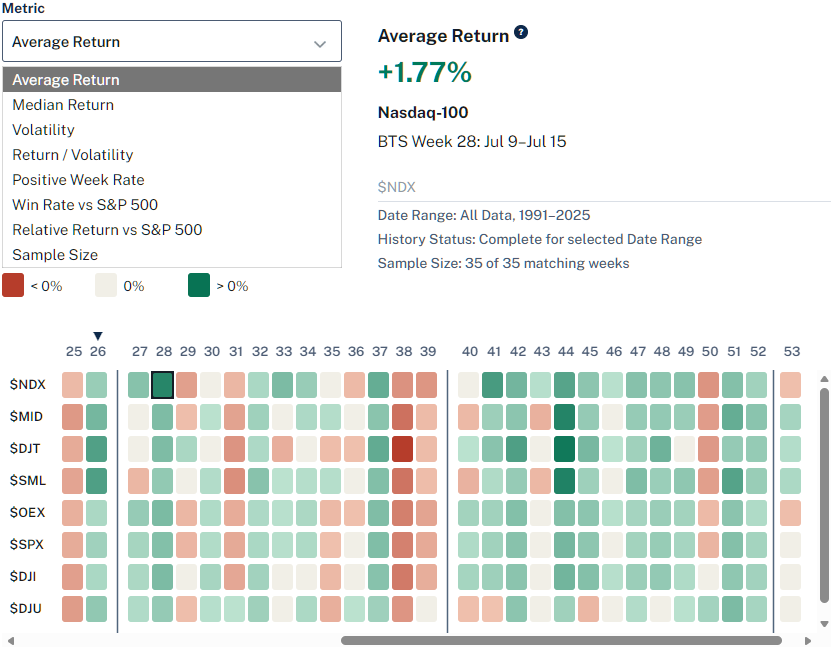Click the current week triangle marker above 26

(x=98, y=336)
